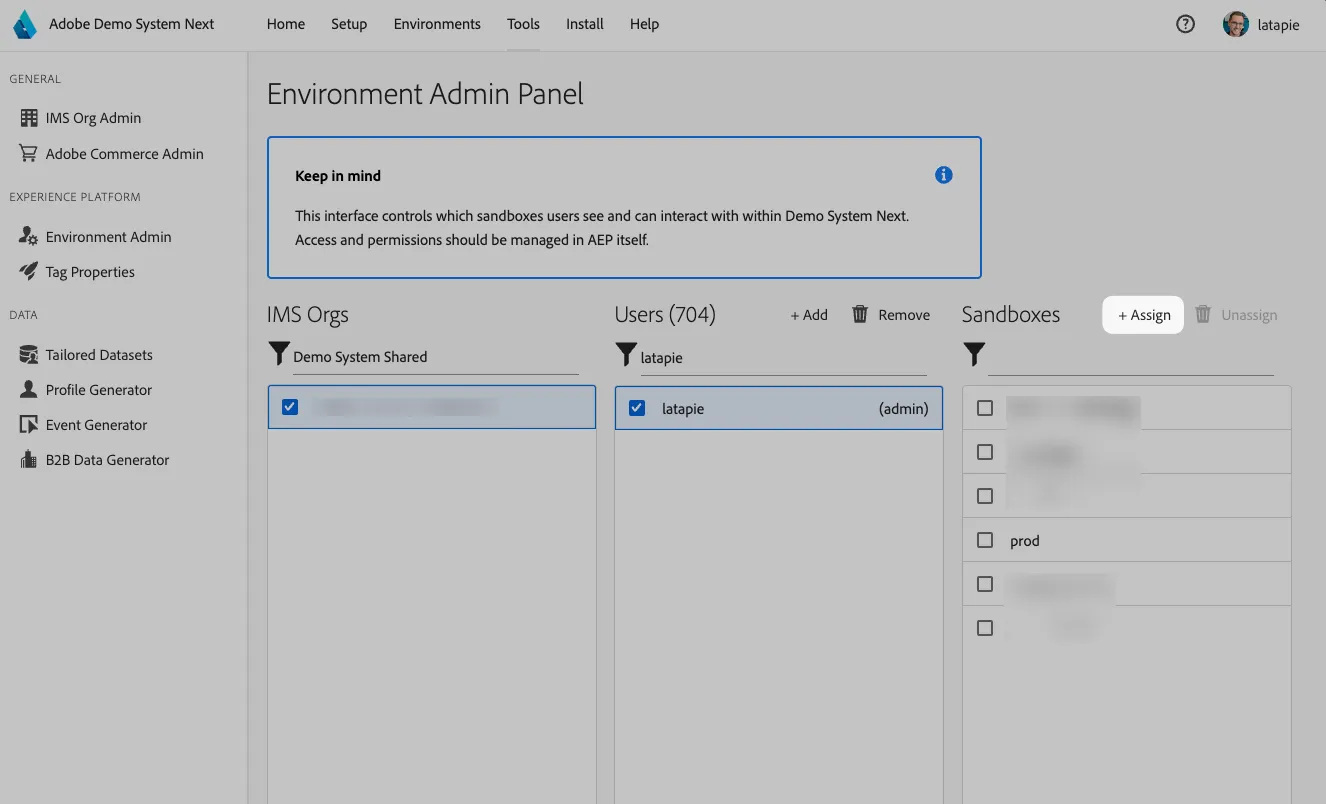Open the Tools menu
Screen dimensions: 1326x804
(x=523, y=24)
